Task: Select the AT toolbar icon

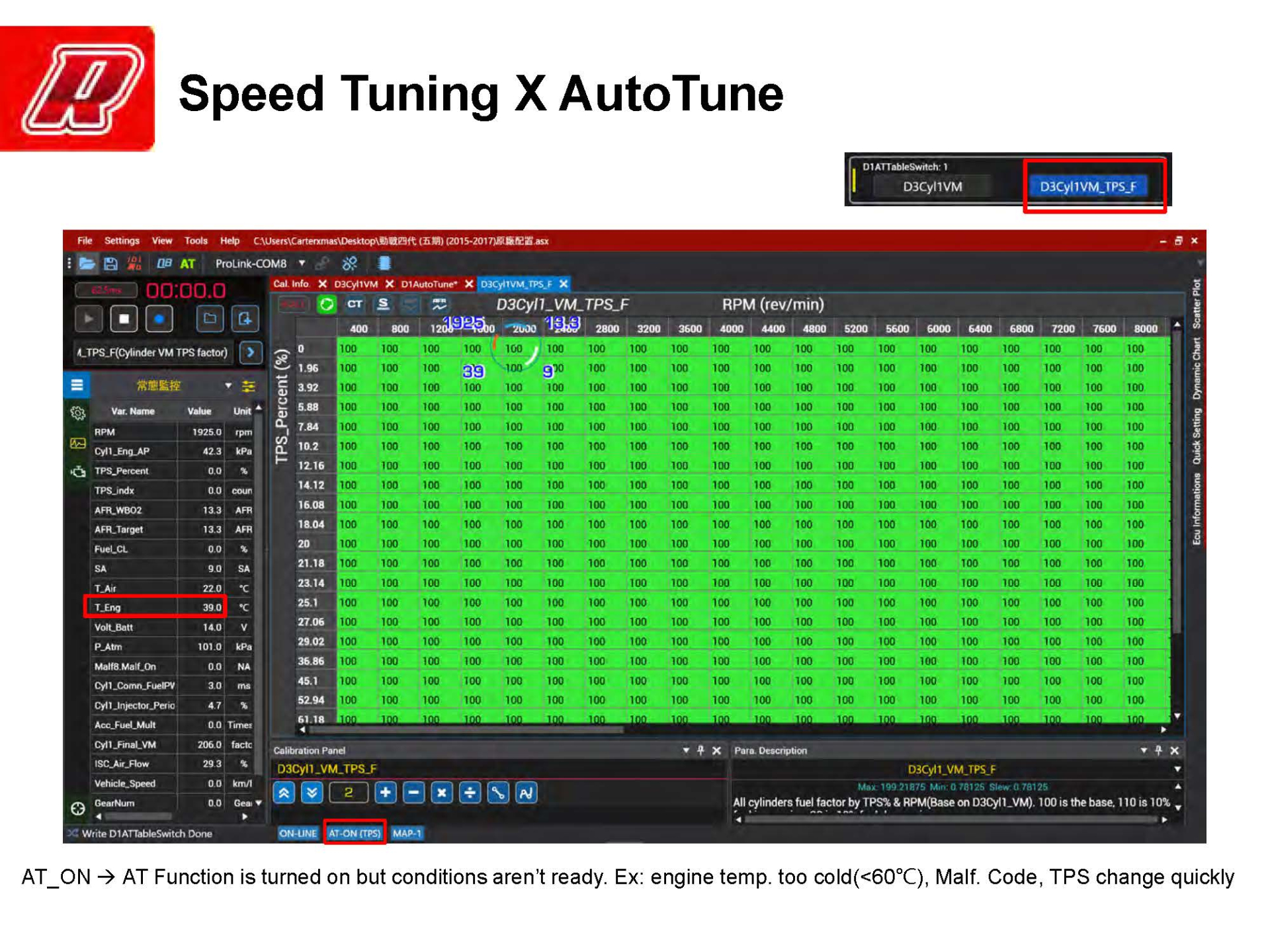Action: pos(189,263)
